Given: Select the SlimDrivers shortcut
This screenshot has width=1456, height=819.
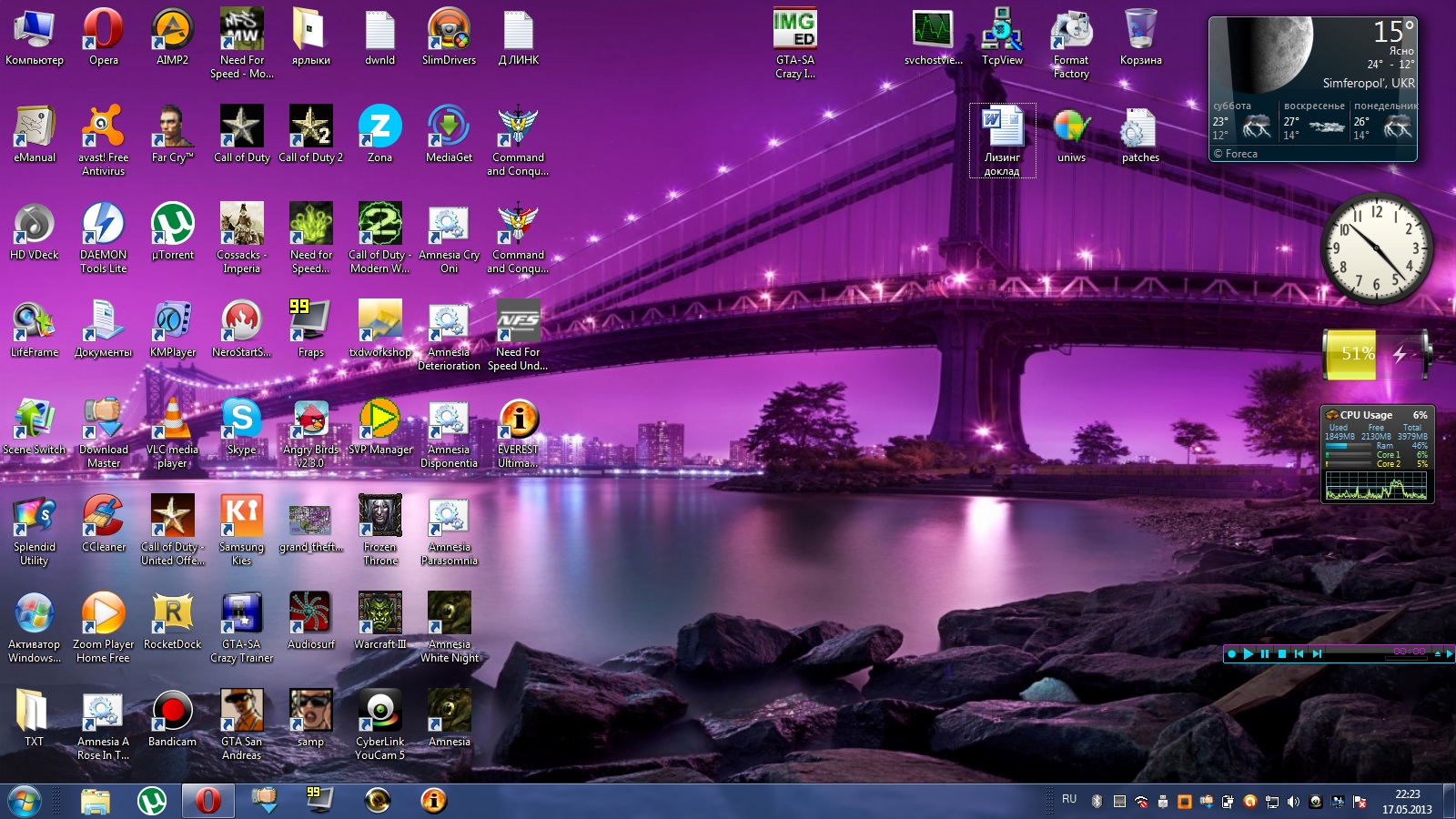Looking at the screenshot, I should pos(449,37).
